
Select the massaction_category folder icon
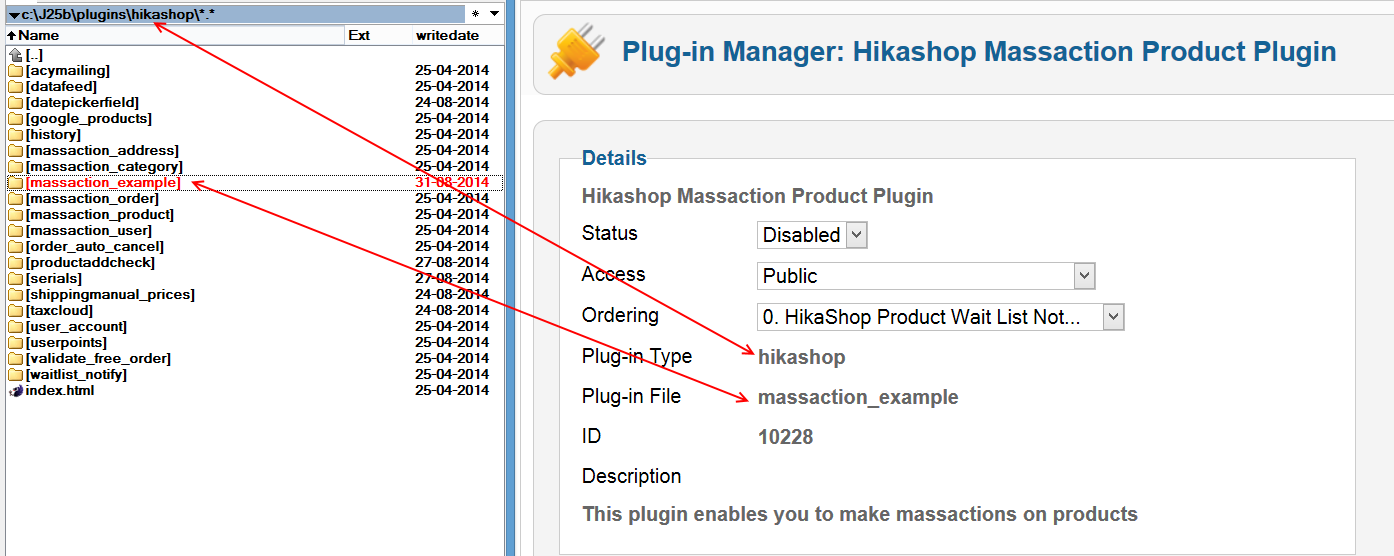tap(15, 167)
